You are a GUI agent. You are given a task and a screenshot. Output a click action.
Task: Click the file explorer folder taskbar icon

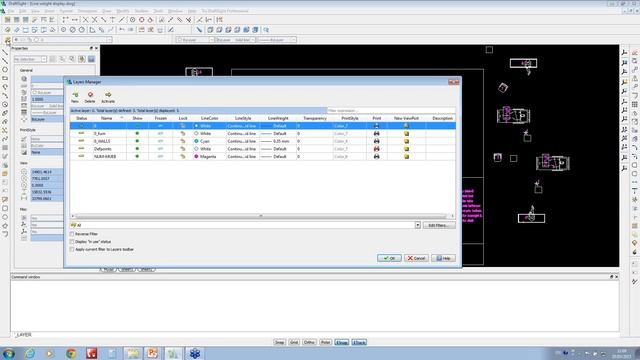pyautogui.click(x=132, y=353)
